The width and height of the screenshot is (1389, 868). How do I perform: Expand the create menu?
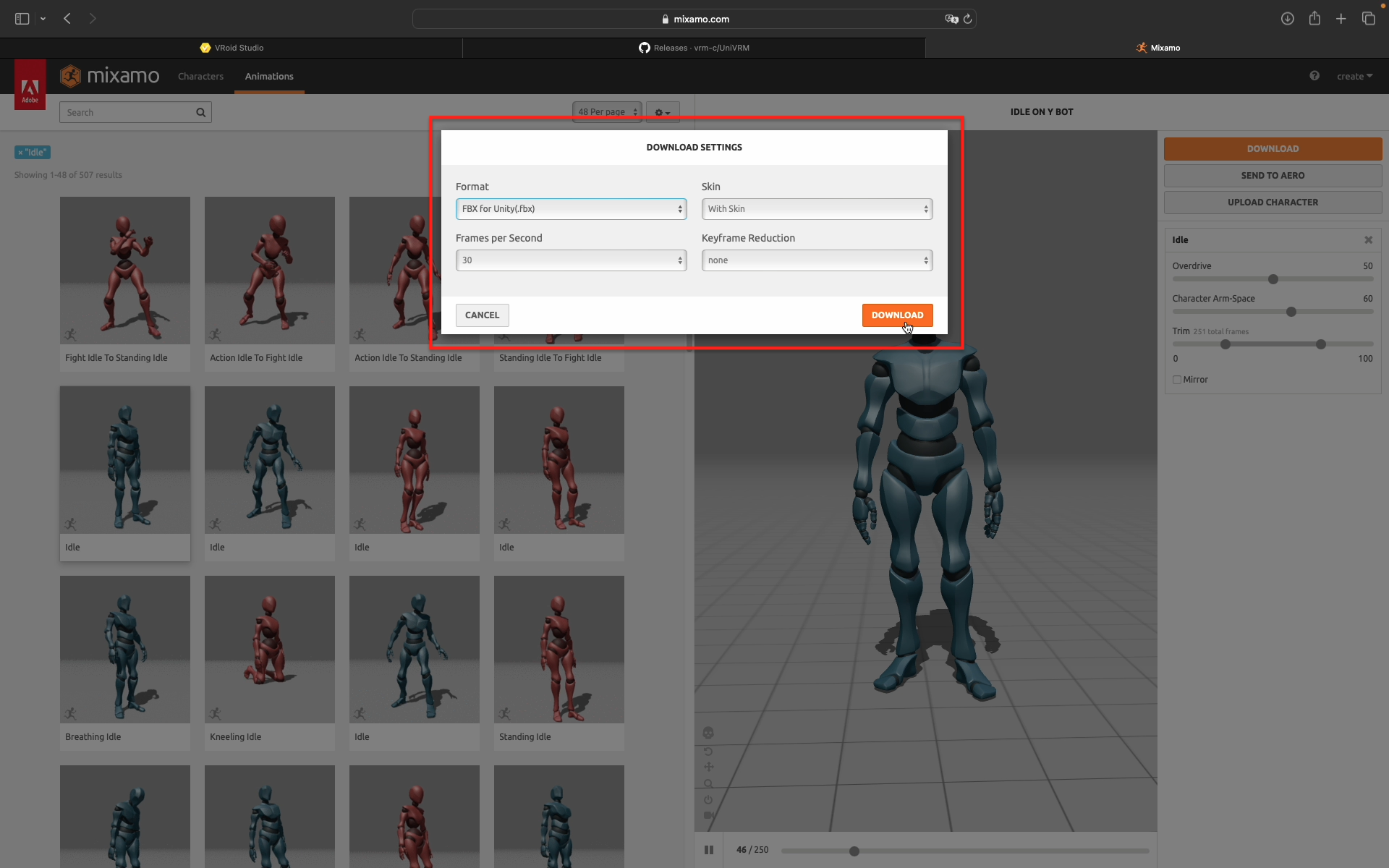point(1354,76)
